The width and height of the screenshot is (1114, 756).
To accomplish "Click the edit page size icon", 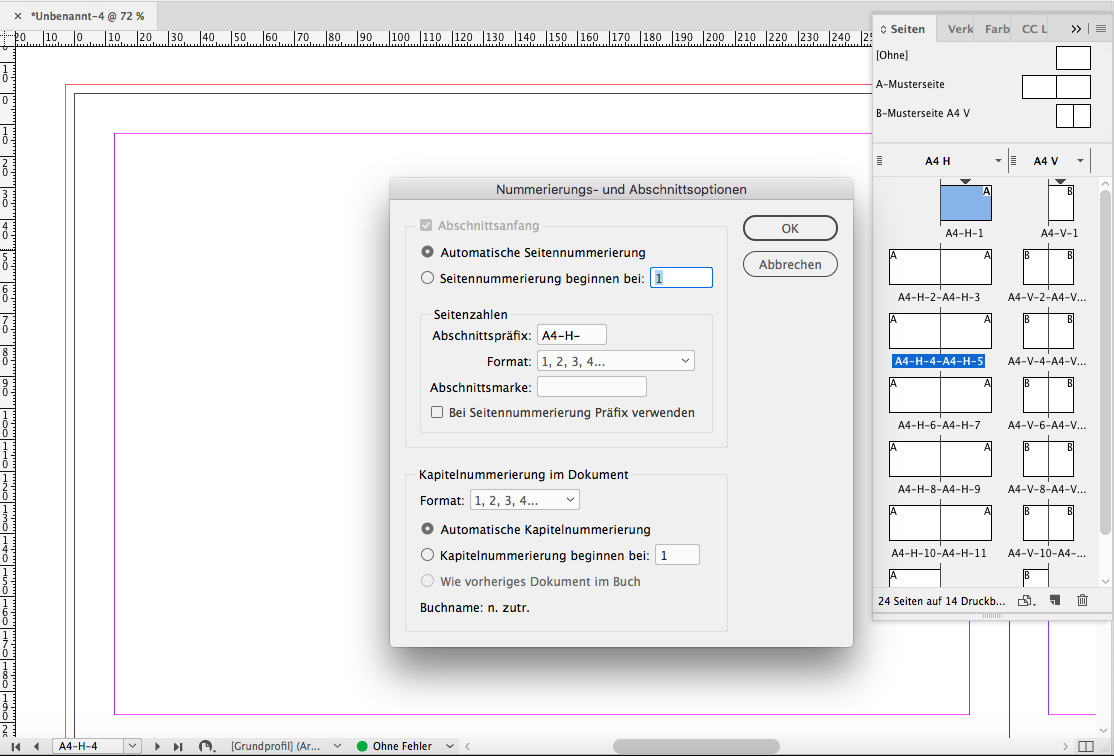I will coord(1025,601).
